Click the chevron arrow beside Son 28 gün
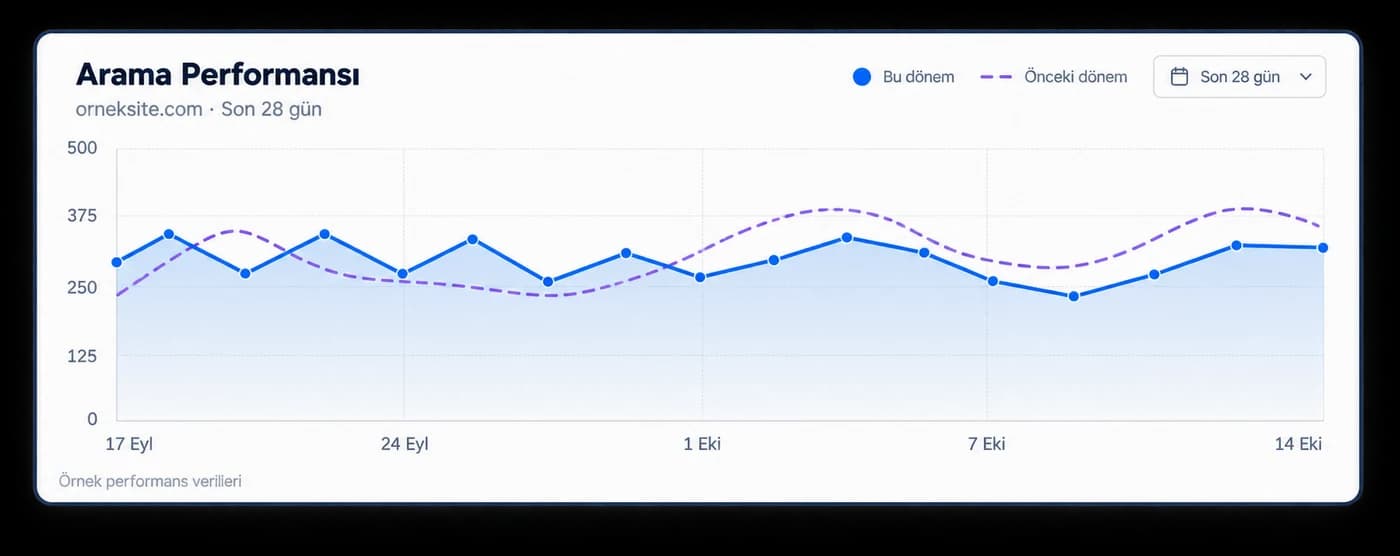Viewport: 1400px width, 556px height. click(1305, 77)
